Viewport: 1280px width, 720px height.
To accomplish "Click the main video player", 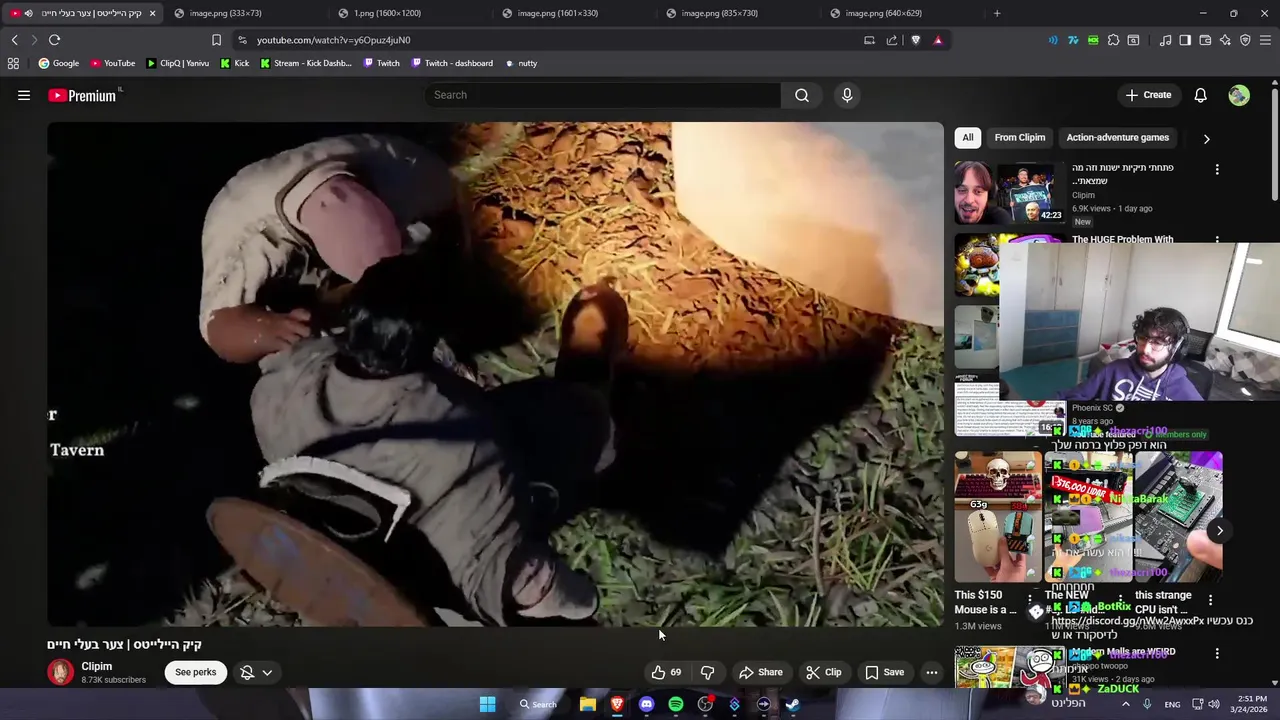I will coord(495,374).
